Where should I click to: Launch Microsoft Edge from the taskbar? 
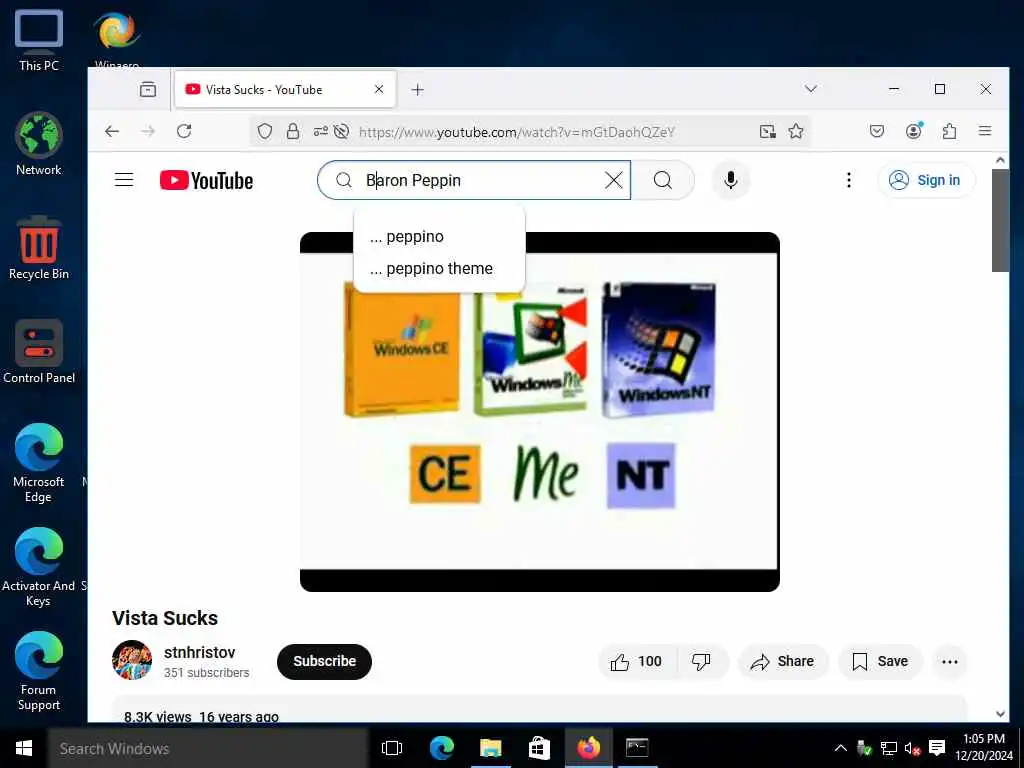441,748
